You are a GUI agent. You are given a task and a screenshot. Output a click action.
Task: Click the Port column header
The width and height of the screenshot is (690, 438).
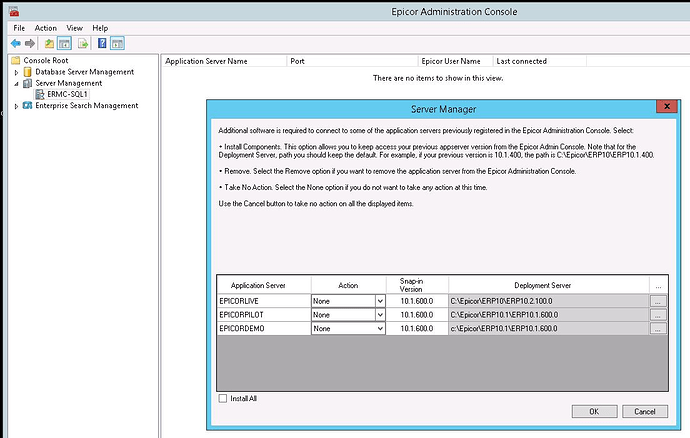[x=352, y=61]
